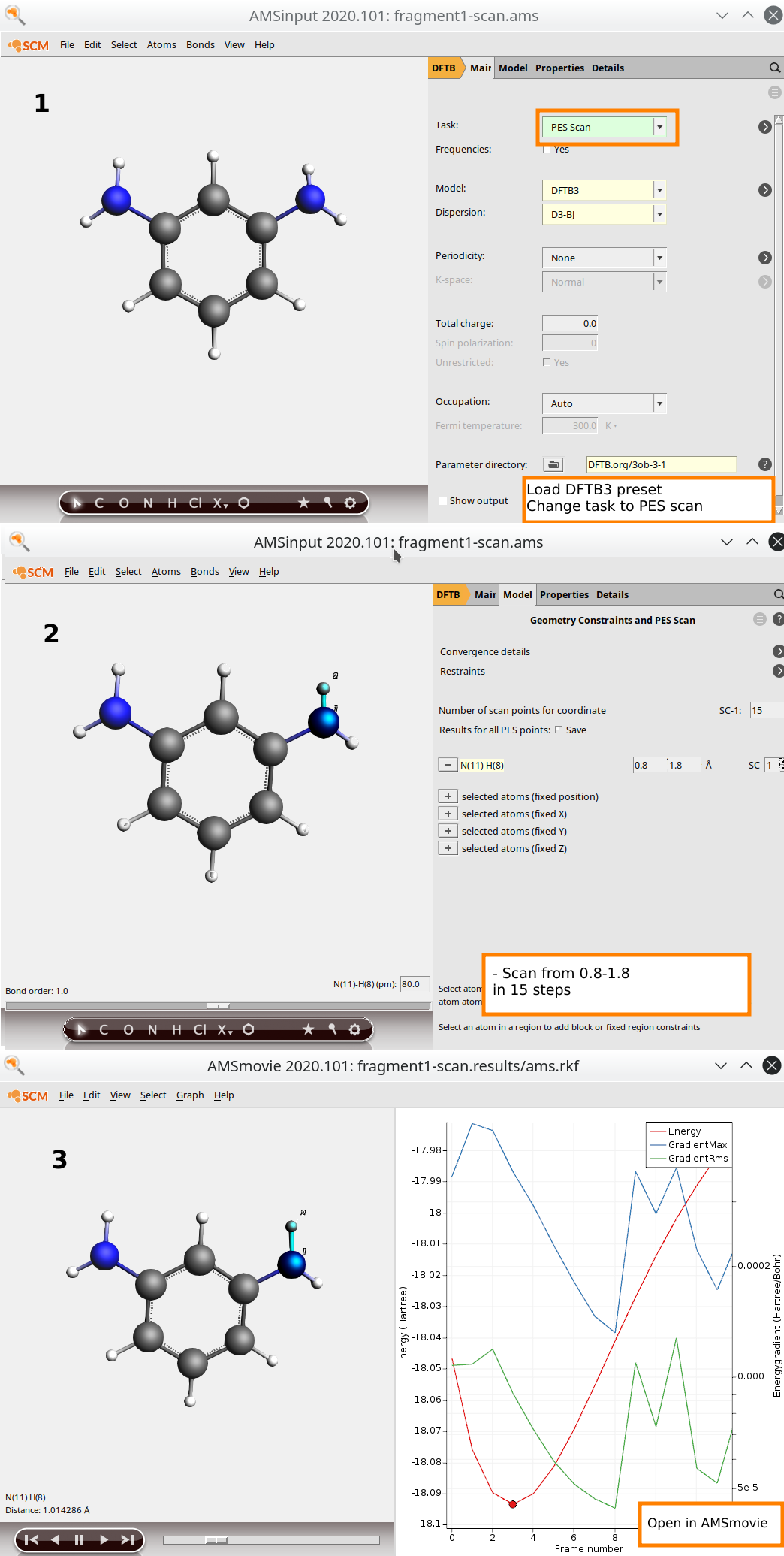Viewport: 784px width, 1556px height.
Task: Click gear icon in Geometry Constraints window toolbar
Action: (354, 1029)
